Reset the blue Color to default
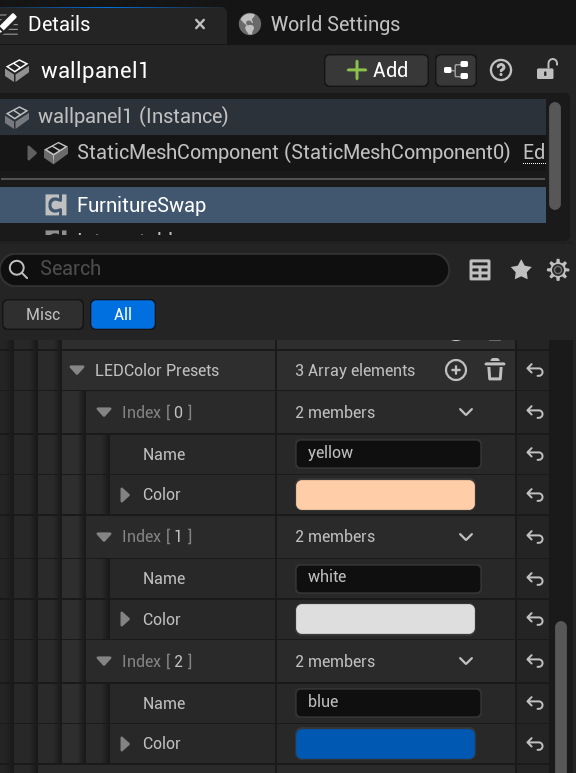The width and height of the screenshot is (576, 773). 535,743
